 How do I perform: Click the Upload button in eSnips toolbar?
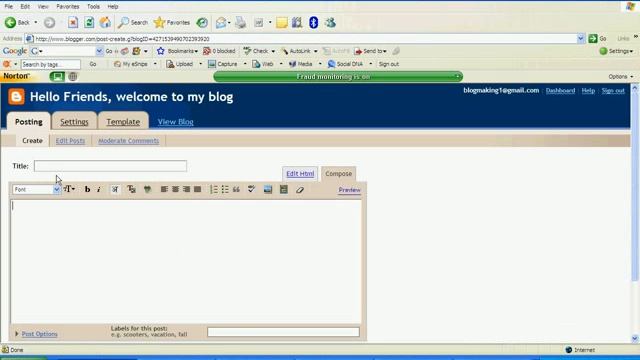[x=180, y=64]
